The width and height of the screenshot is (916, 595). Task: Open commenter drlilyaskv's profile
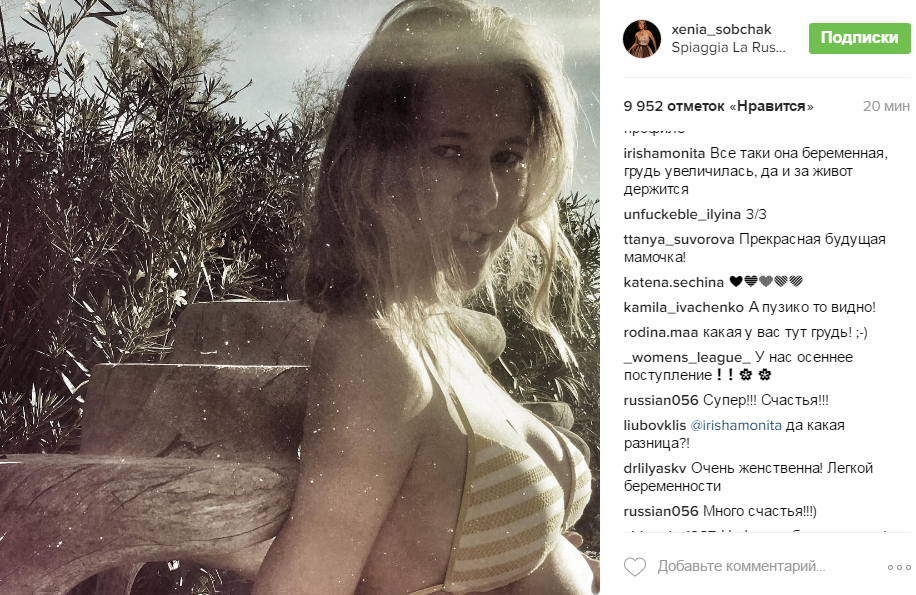tap(655, 468)
